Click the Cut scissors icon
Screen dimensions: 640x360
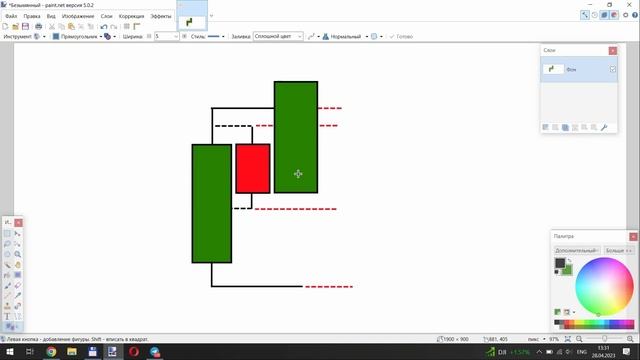52,27
